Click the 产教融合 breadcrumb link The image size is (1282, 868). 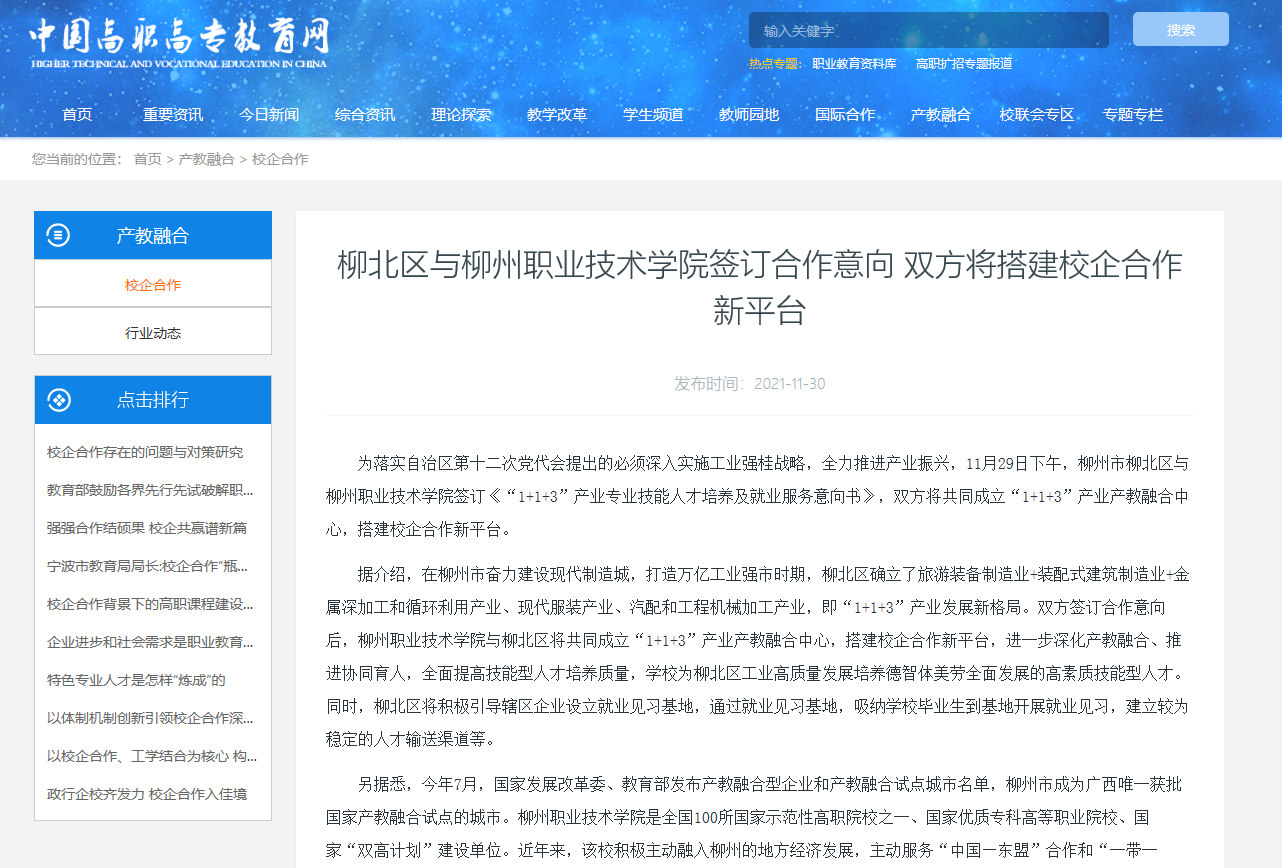click(x=206, y=159)
